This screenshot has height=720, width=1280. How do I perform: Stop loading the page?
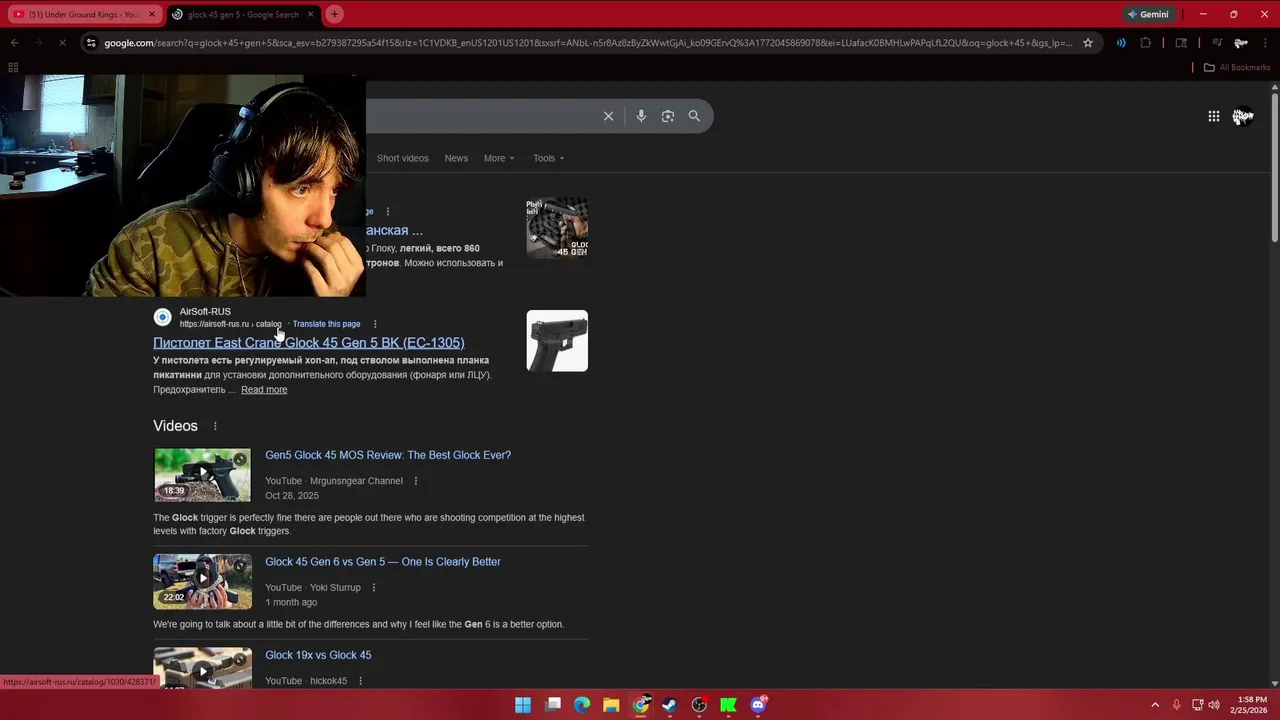[x=62, y=43]
